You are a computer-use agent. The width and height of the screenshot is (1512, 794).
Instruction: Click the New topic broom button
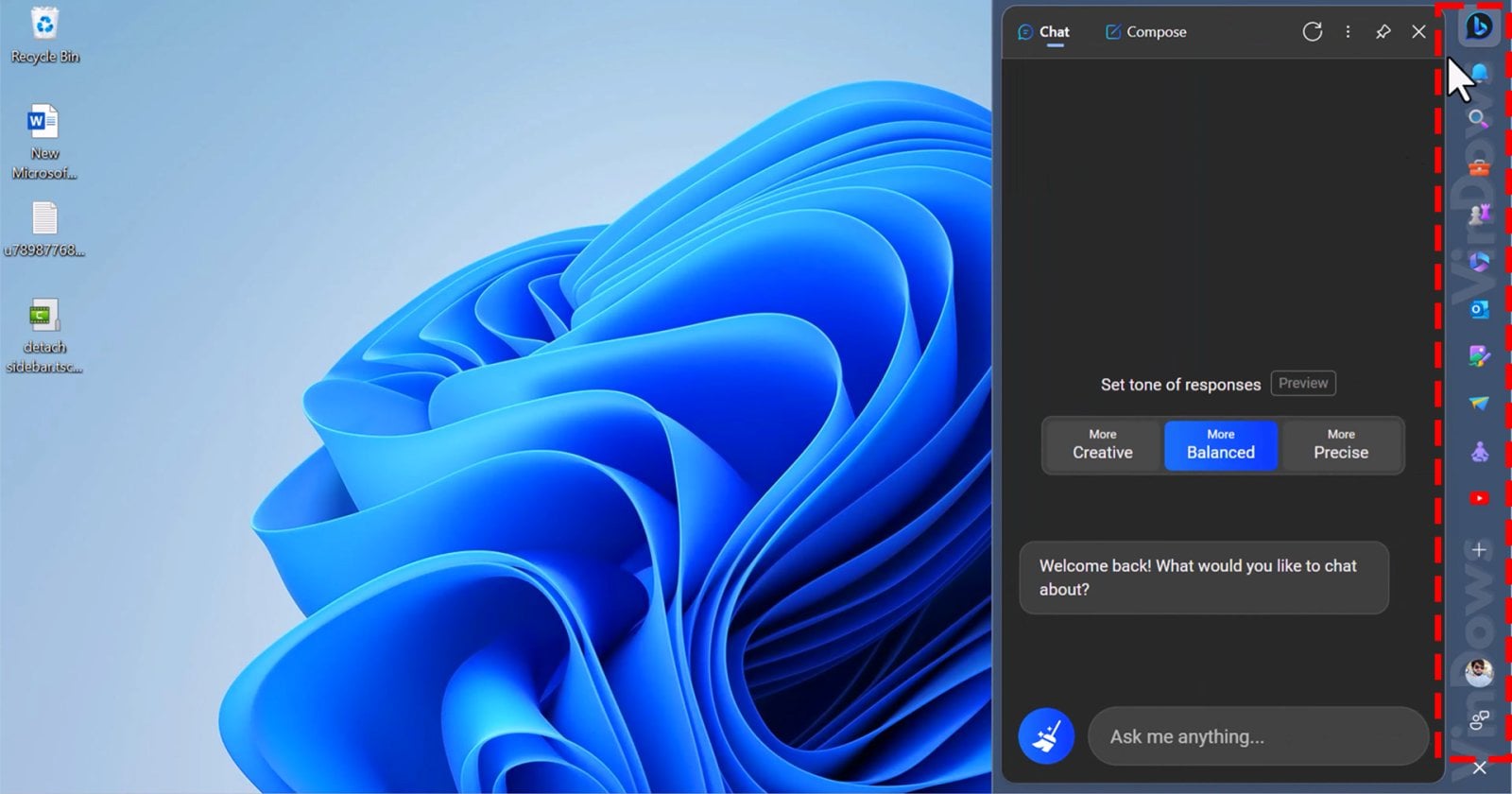pos(1046,735)
